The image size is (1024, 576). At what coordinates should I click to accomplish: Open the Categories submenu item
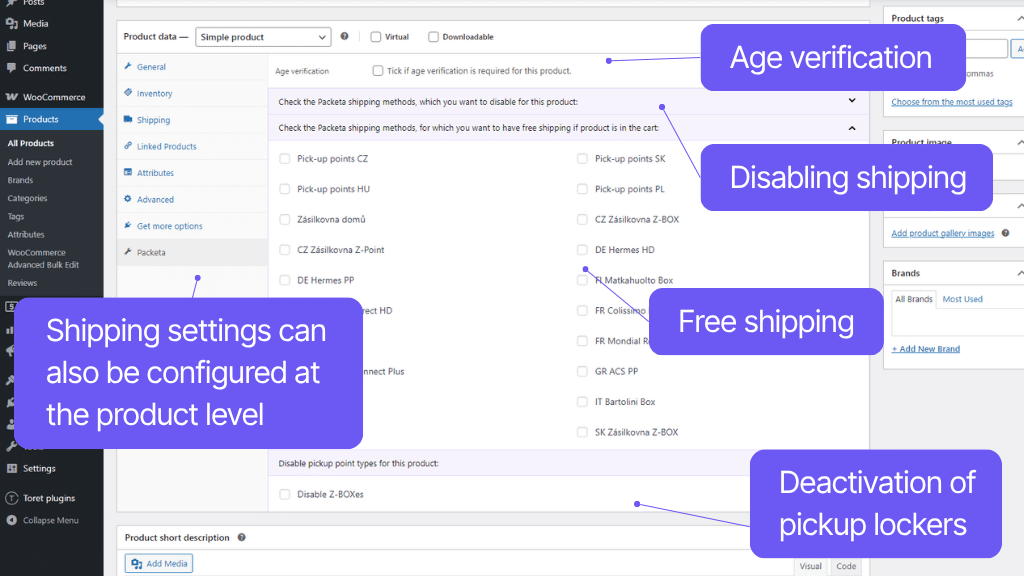click(27, 198)
